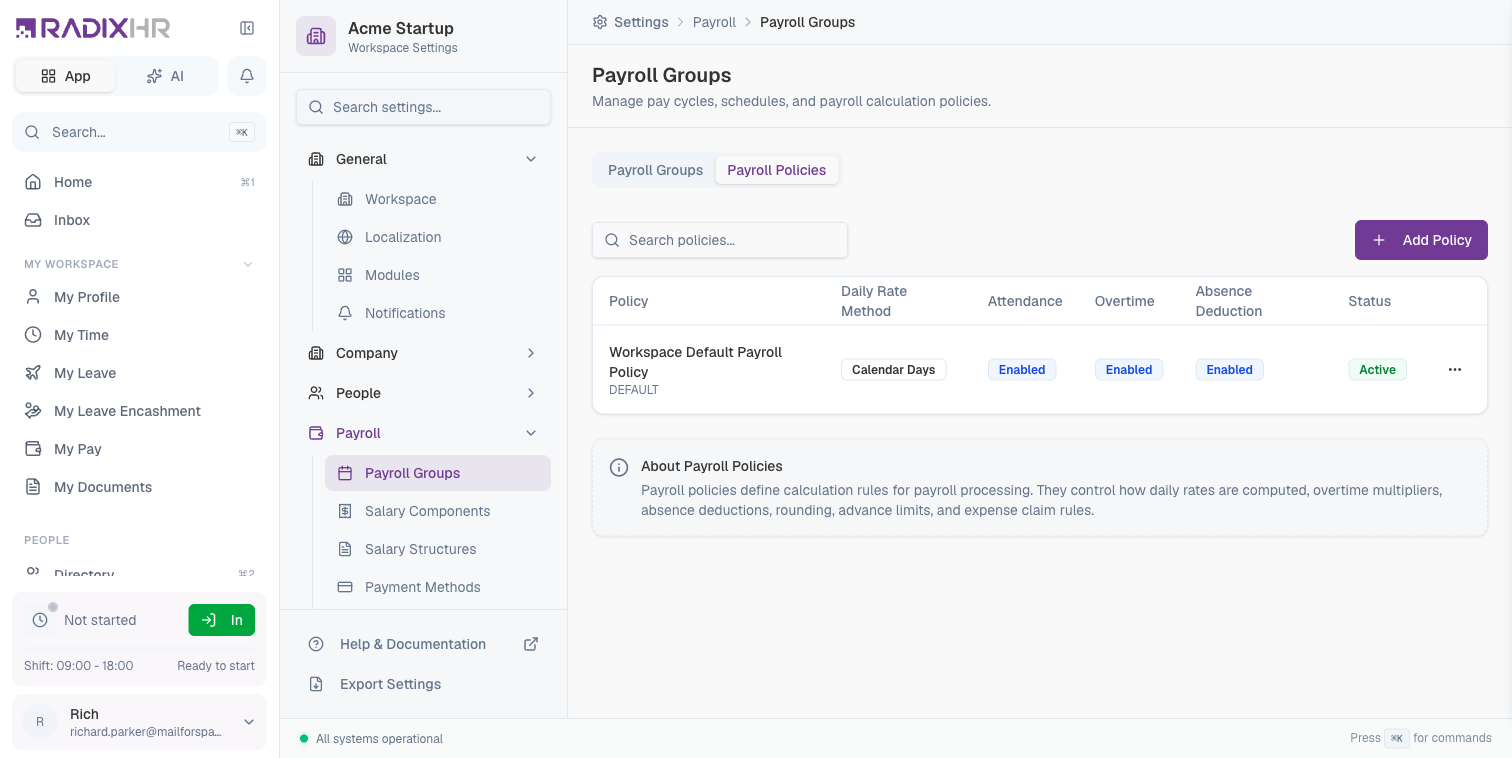The width and height of the screenshot is (1512, 758).
Task: Click the Help & Documentation external link icon
Action: (531, 644)
